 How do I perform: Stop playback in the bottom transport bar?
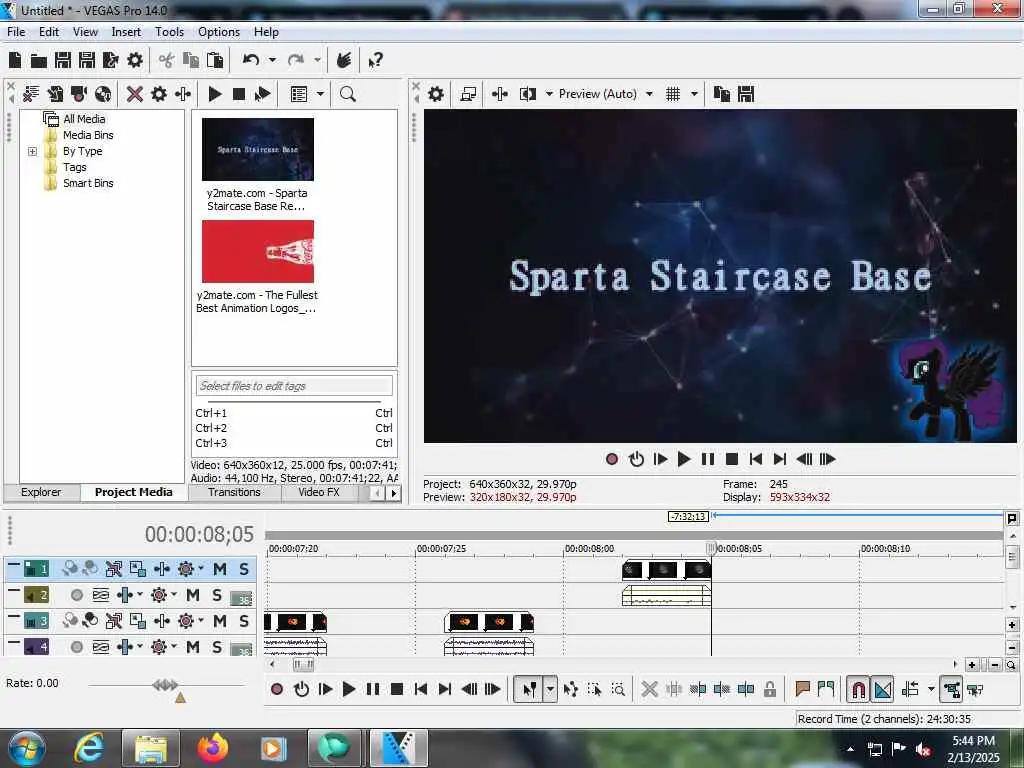[x=396, y=689]
